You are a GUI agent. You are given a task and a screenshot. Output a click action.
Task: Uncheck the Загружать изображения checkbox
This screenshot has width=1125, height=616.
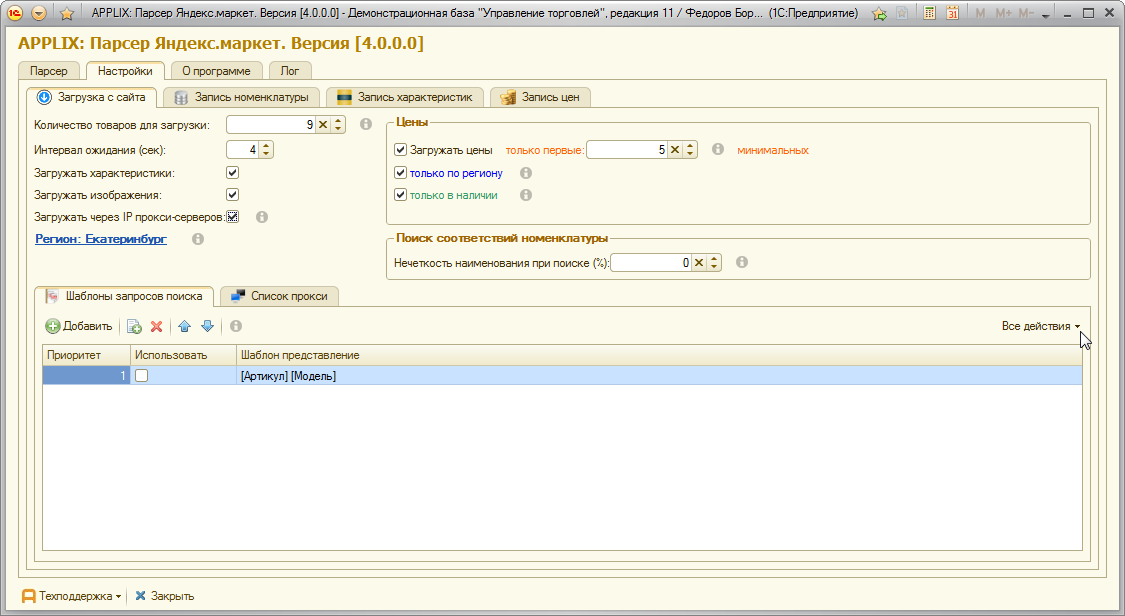[232, 194]
